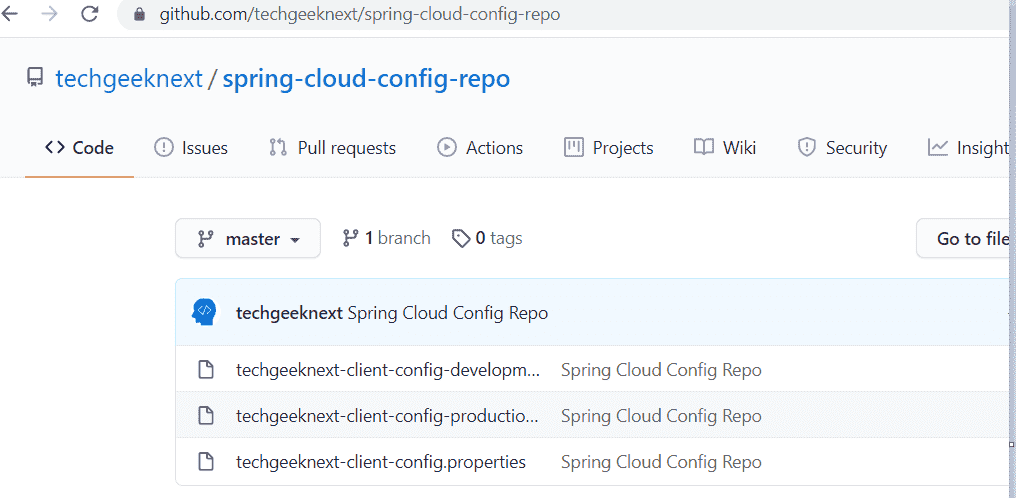Open the Issues tab
Screen dimensions: 1016x498
190,148
